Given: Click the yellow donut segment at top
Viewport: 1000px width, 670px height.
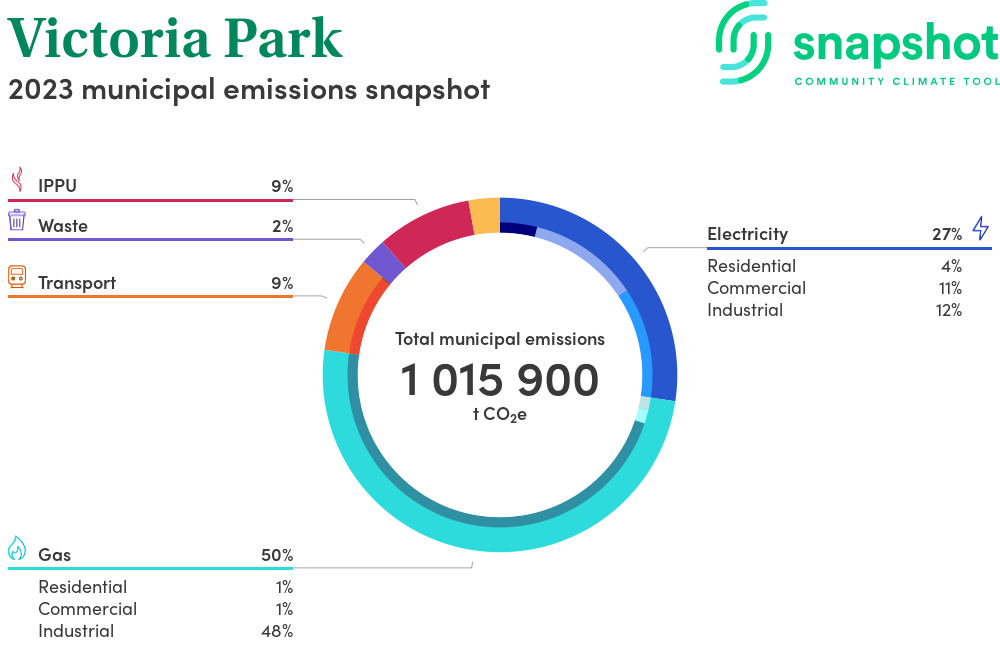Looking at the screenshot, I should (485, 215).
